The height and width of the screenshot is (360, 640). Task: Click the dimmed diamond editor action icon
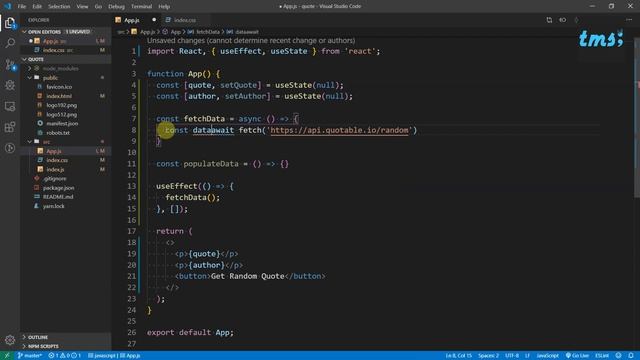coord(576,20)
